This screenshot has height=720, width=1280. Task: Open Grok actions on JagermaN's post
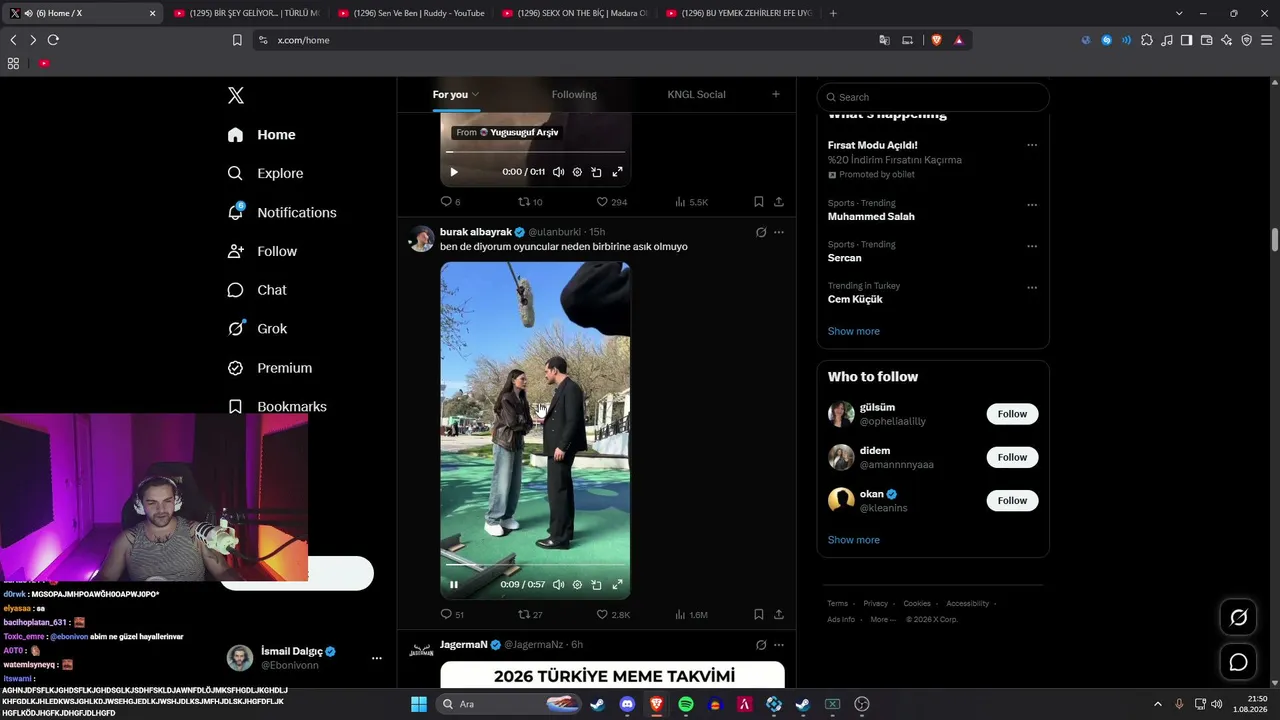tap(761, 645)
